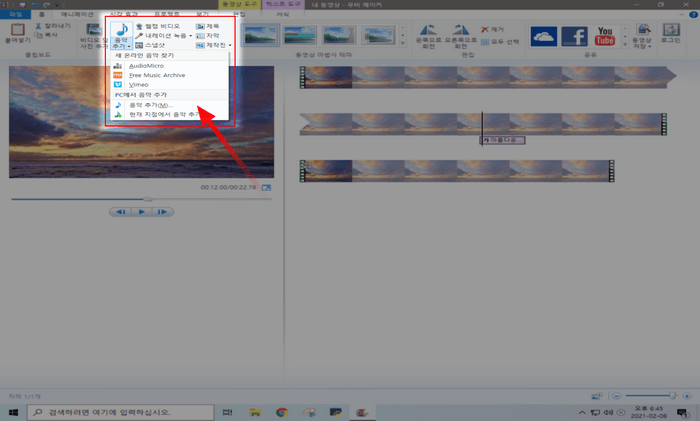Add a Caption (자막) to the clip

point(208,35)
